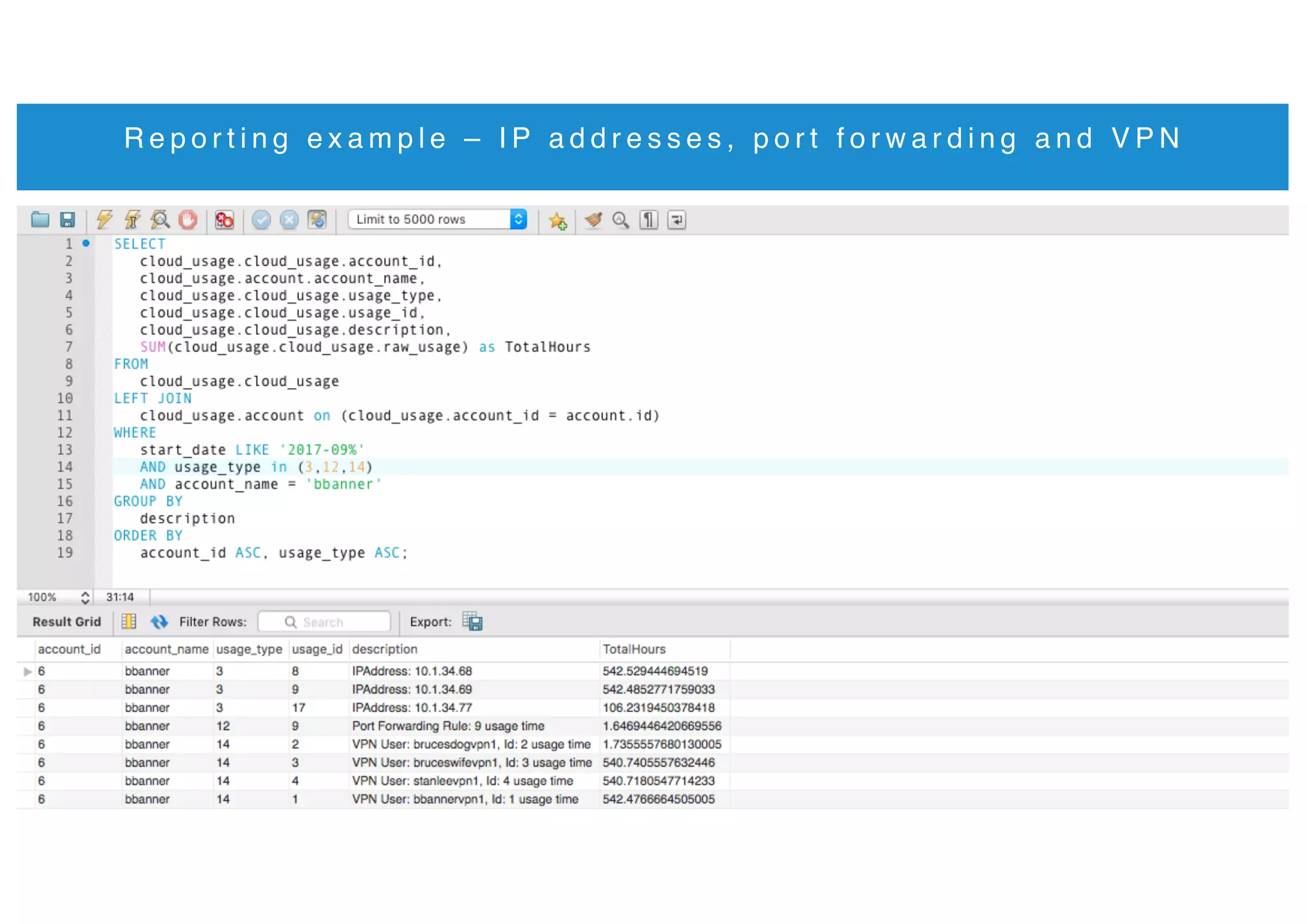Execute query with the lightning bolt icon

coord(105,220)
